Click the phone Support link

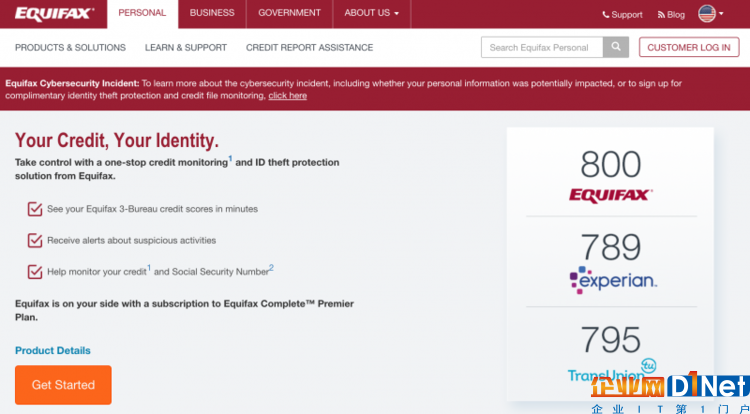tap(622, 15)
